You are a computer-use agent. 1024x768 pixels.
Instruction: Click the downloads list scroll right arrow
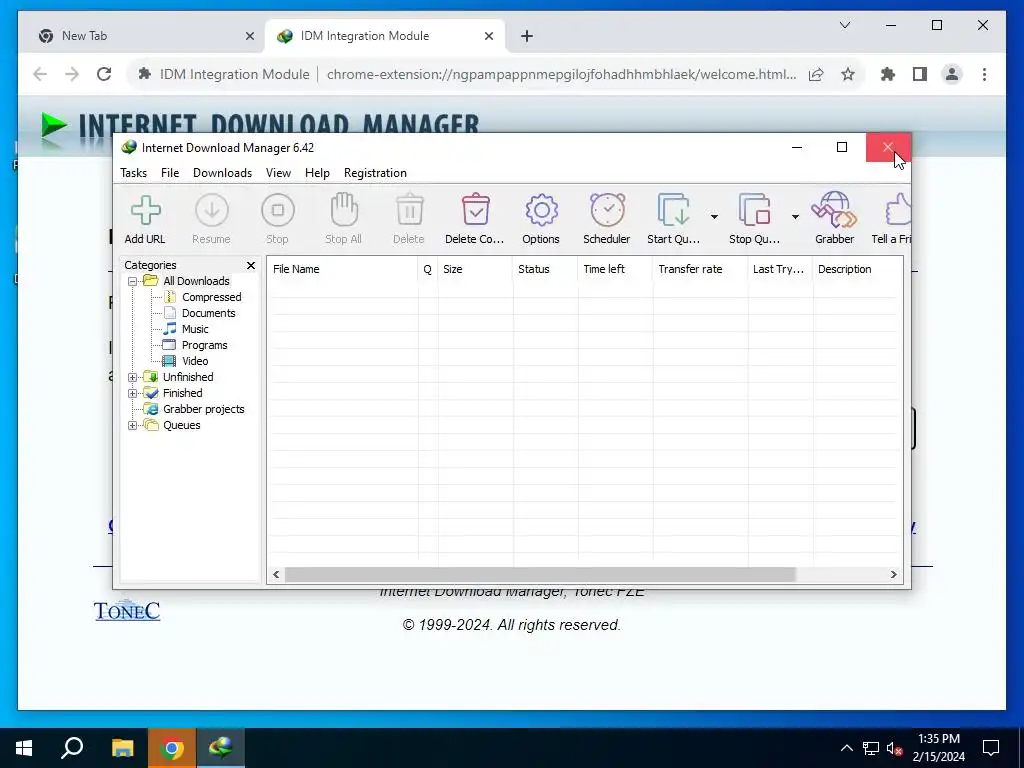[893, 575]
